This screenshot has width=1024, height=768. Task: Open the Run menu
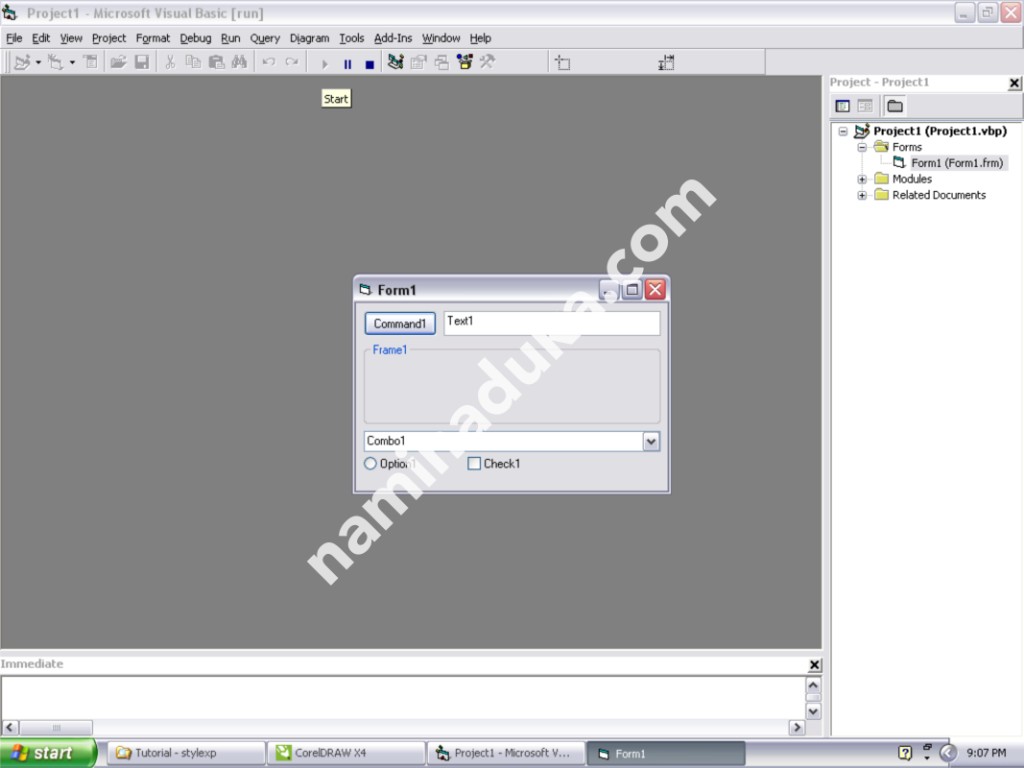click(x=231, y=38)
